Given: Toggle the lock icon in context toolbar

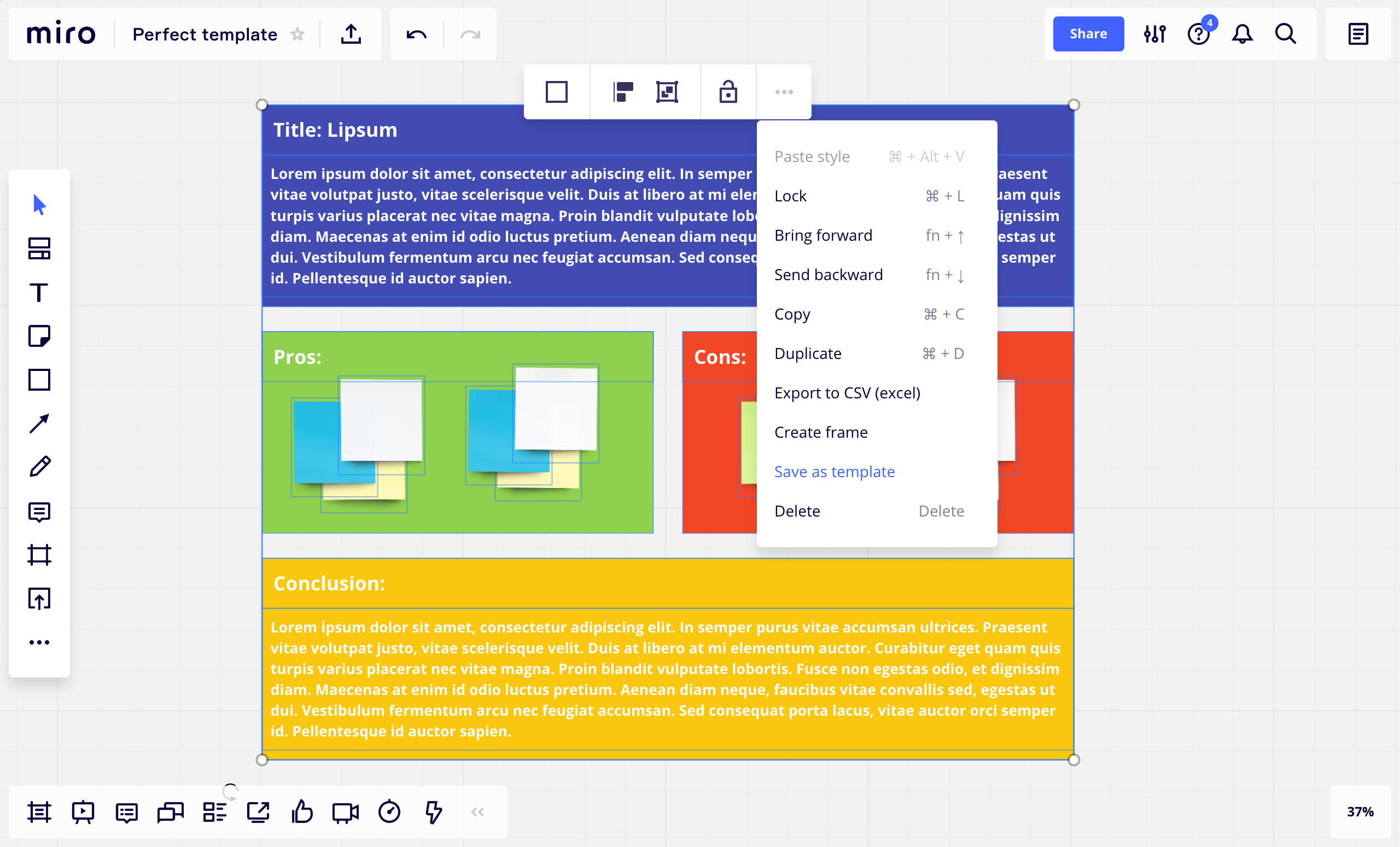Looking at the screenshot, I should click(x=728, y=91).
